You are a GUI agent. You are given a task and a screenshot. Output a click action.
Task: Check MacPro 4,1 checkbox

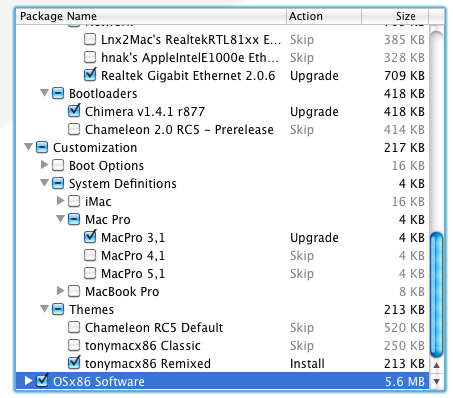click(90, 255)
